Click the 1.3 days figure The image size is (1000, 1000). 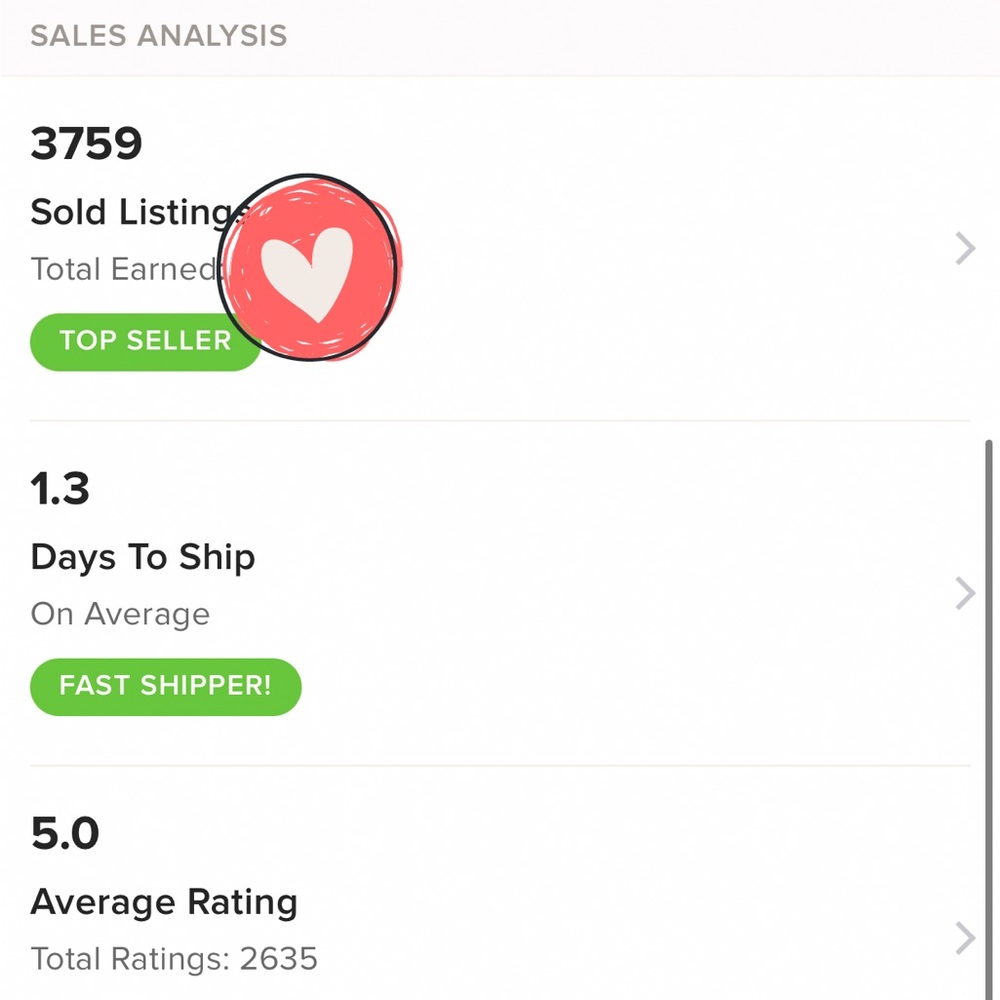(60, 489)
